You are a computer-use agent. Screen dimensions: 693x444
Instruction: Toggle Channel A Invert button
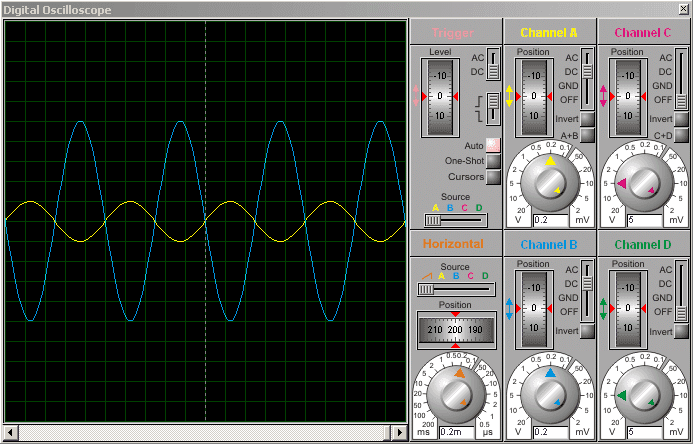tap(587, 119)
